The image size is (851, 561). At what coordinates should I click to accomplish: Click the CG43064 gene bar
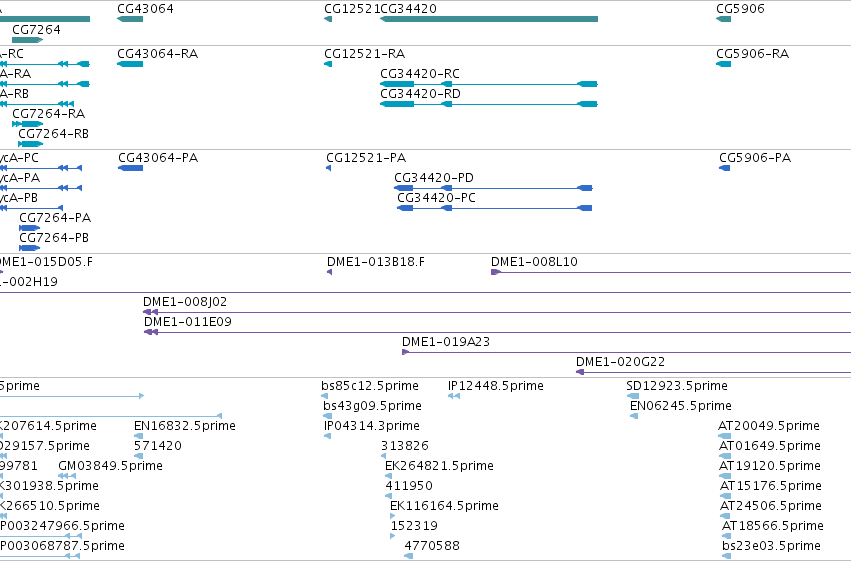tap(130, 19)
